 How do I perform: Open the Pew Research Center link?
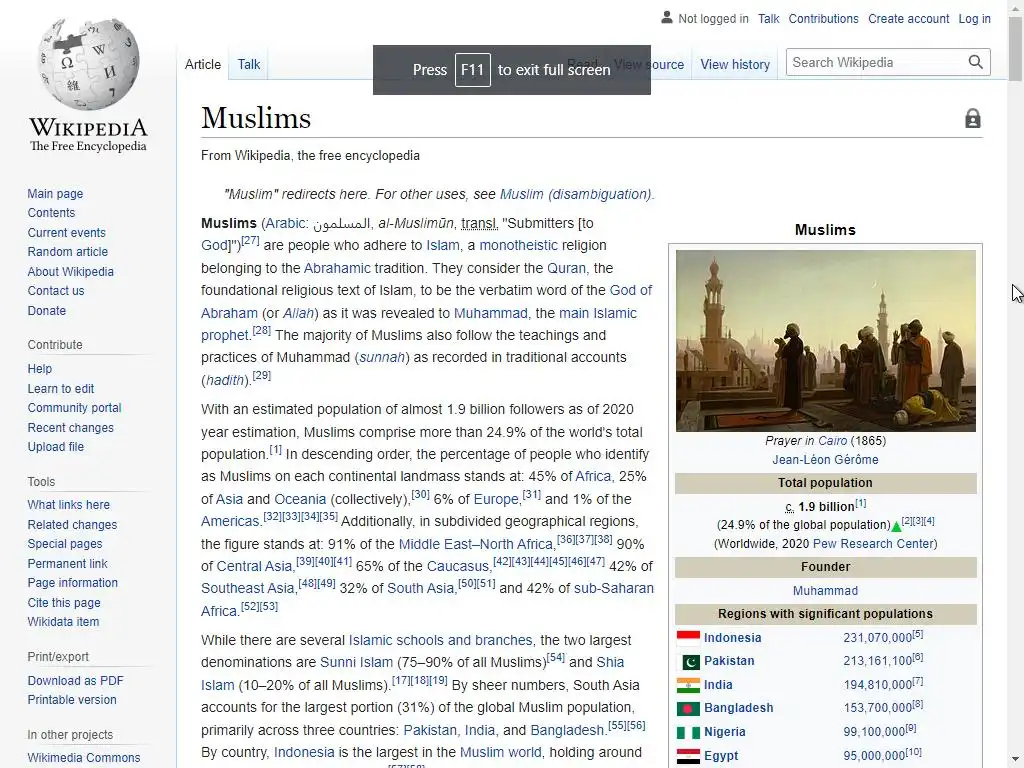(873, 544)
